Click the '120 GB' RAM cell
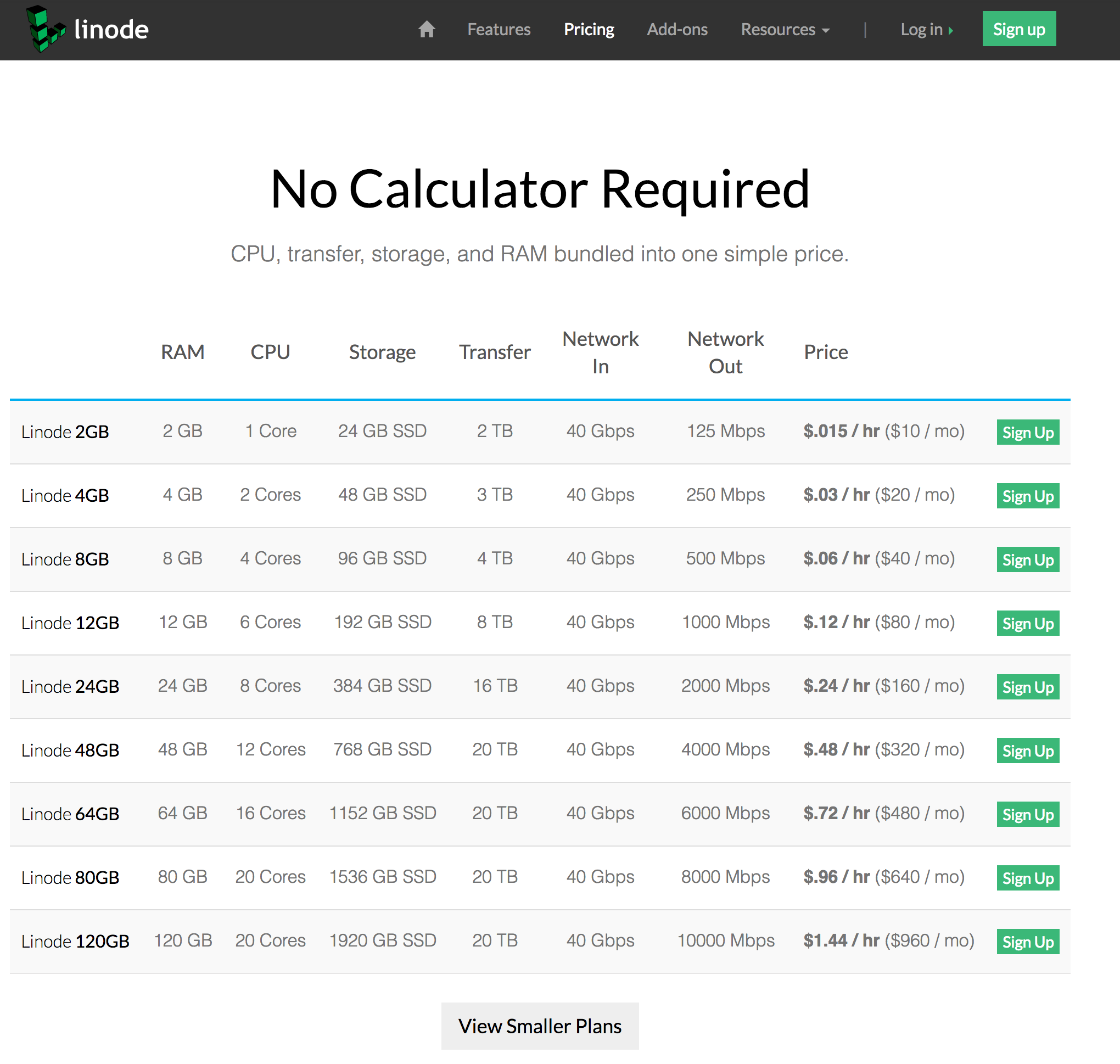 (183, 940)
